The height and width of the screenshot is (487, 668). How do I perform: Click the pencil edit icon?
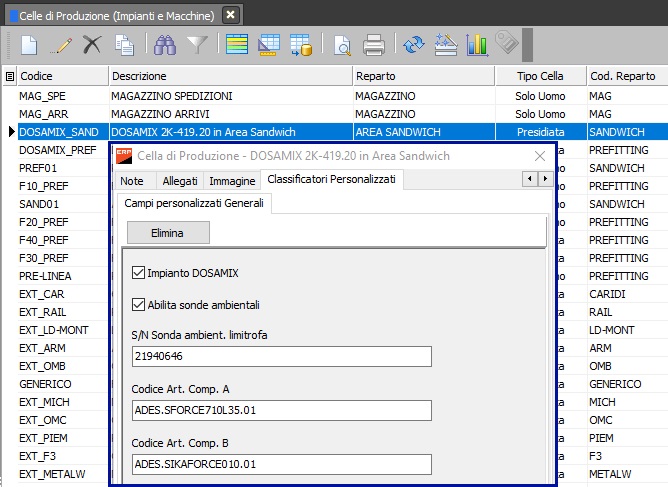(61, 45)
